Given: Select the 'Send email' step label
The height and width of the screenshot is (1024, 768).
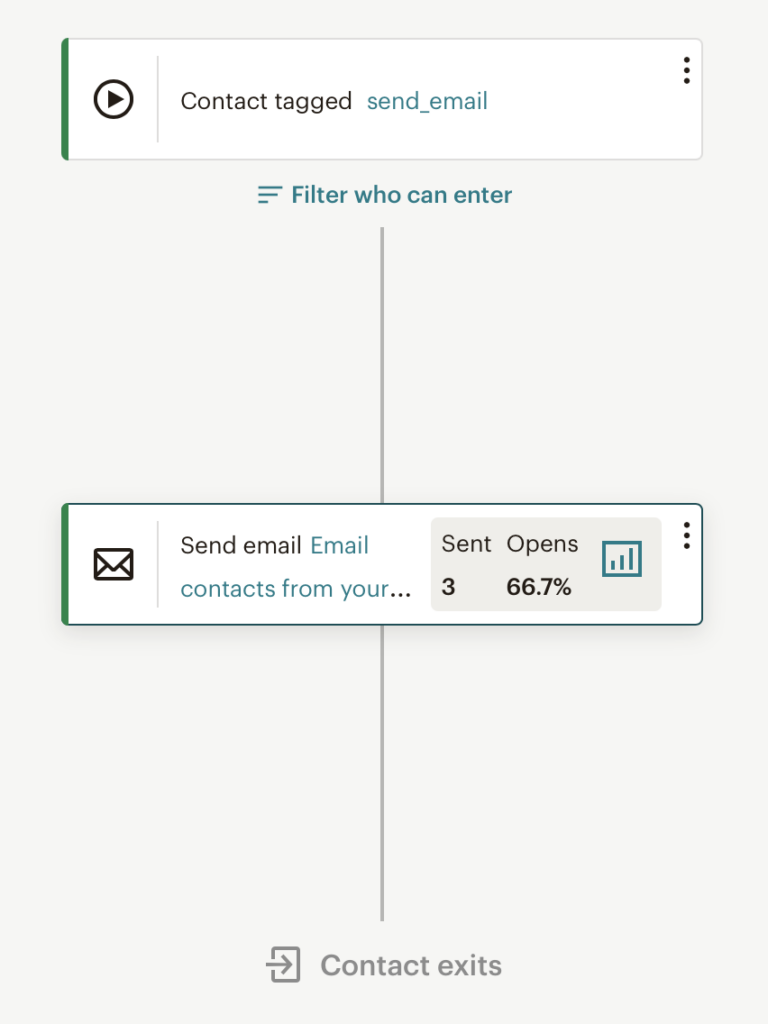Looking at the screenshot, I should [241, 545].
